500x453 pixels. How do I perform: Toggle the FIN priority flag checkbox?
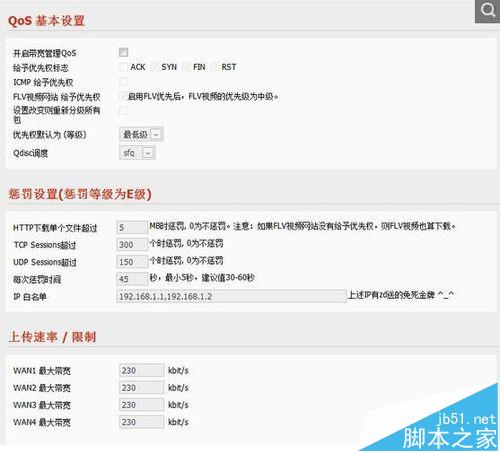[x=186, y=67]
